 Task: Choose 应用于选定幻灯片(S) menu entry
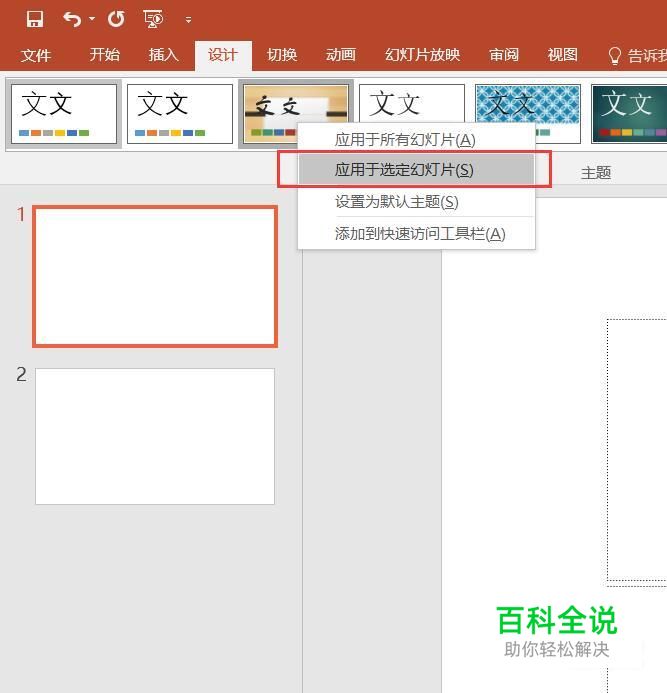(x=416, y=169)
